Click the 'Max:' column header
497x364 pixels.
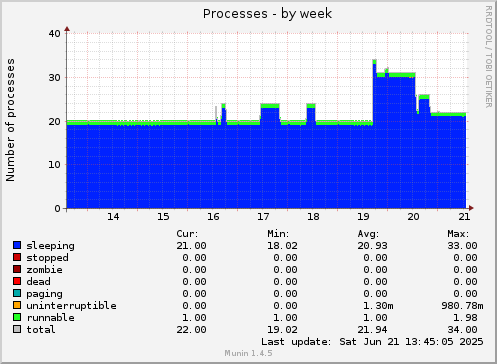[x=458, y=234]
